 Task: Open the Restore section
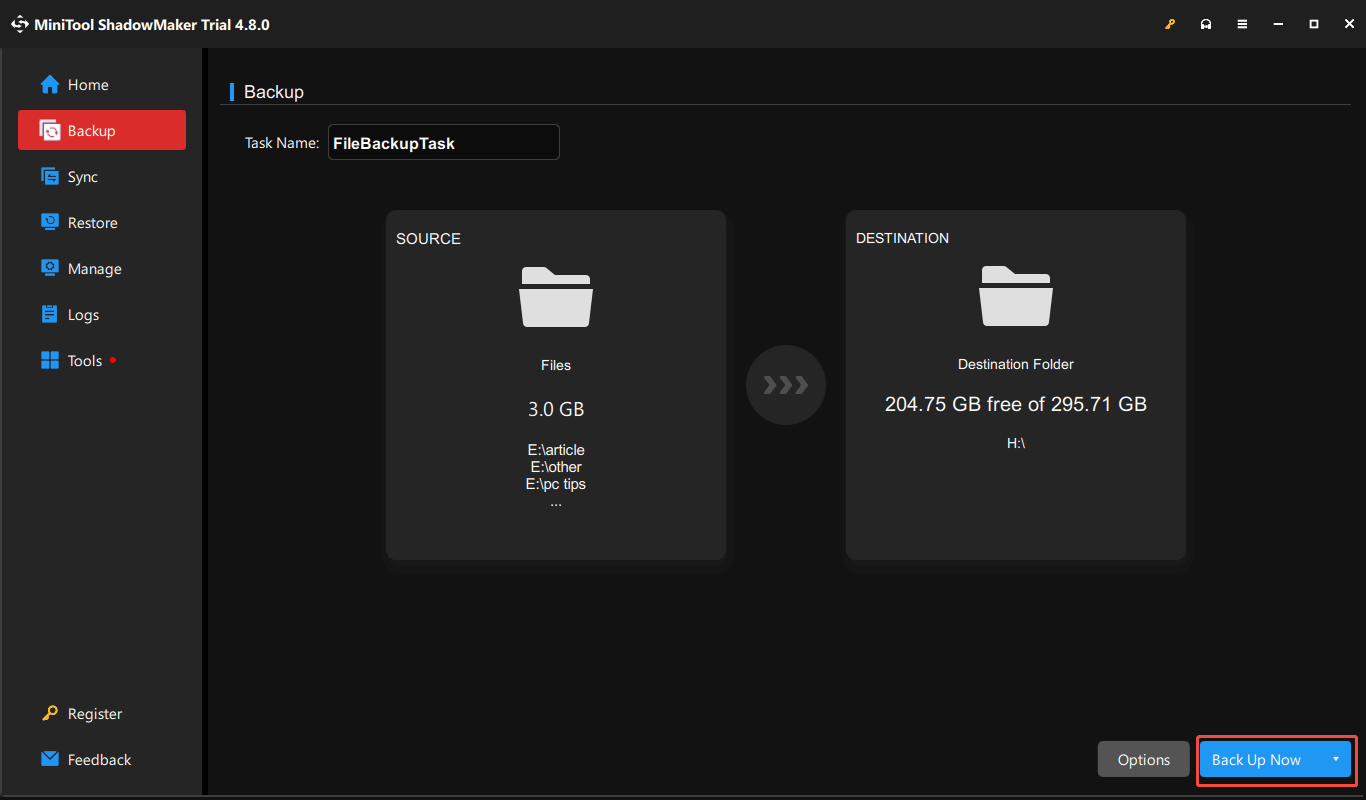coord(91,222)
